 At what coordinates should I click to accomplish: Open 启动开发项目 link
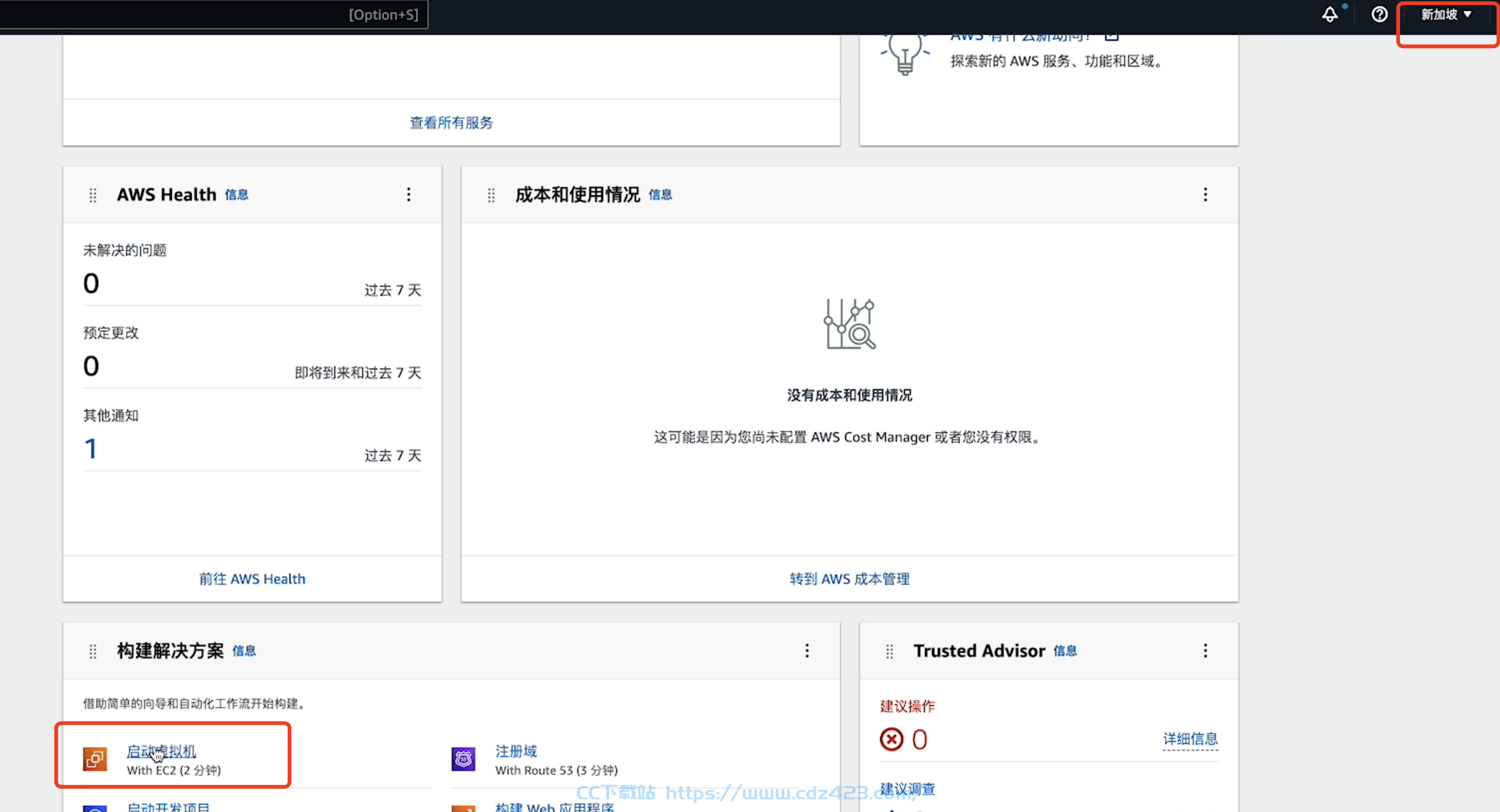point(168,807)
